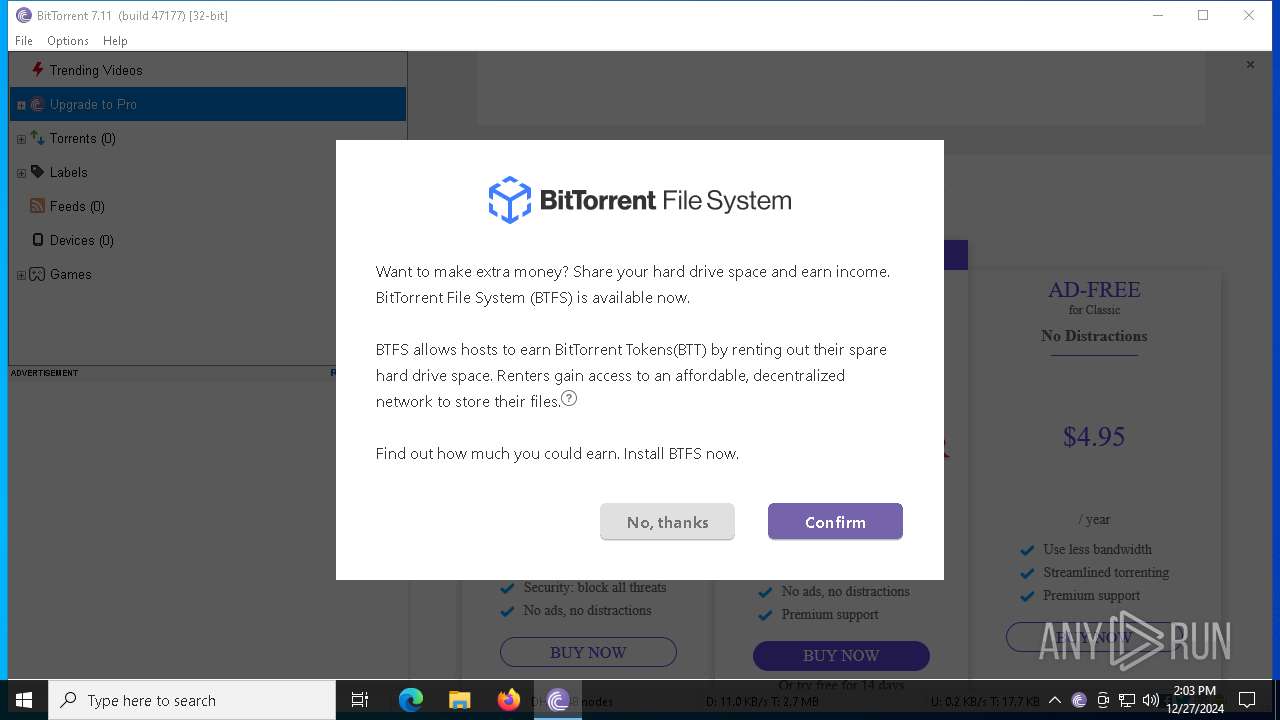Click the Labels tag icon
Screen dimensions: 1280x720
point(38,172)
